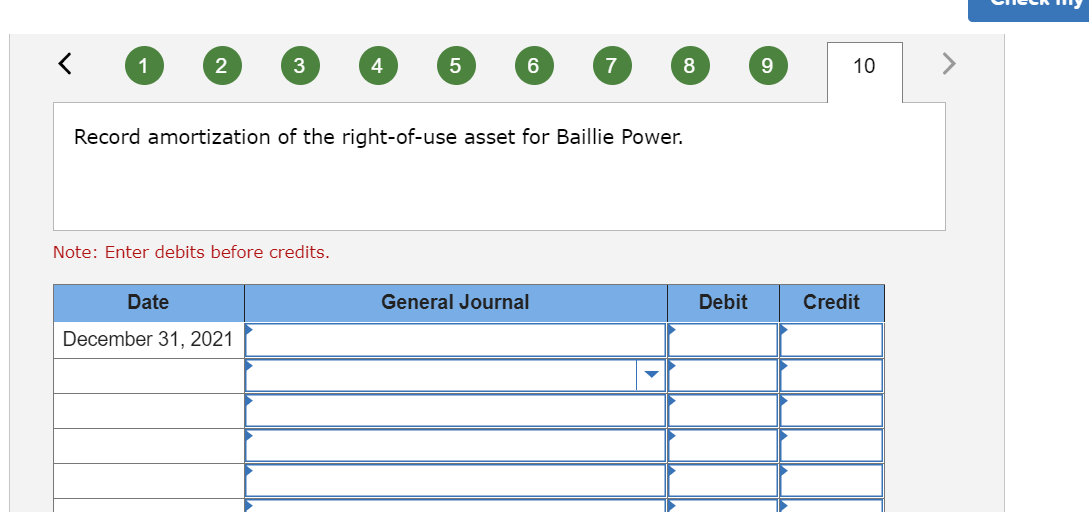
Task: Click the 'Note: Enter debits before credits' text
Action: pyautogui.click(x=192, y=252)
